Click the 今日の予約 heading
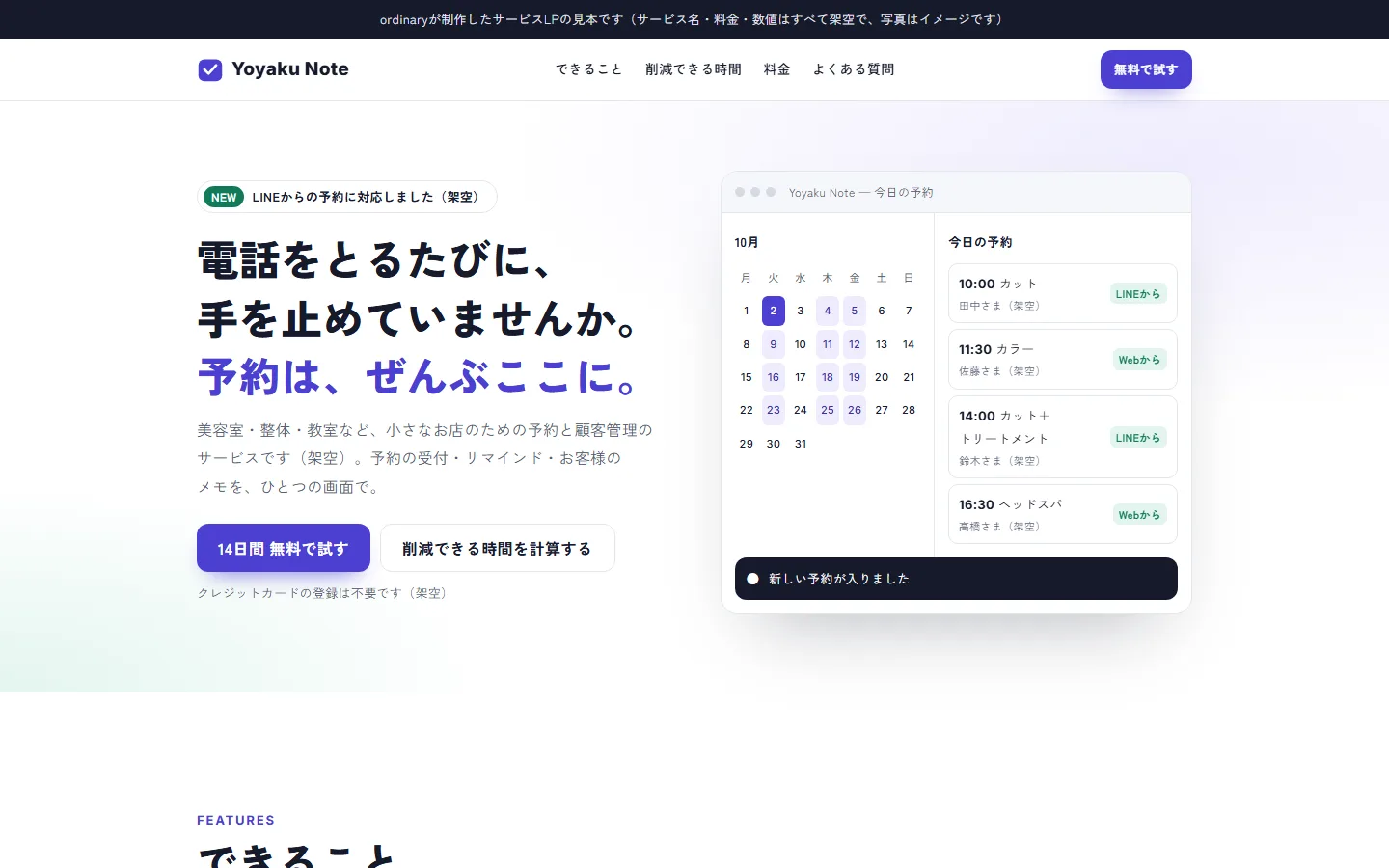The image size is (1389, 868). (x=980, y=242)
